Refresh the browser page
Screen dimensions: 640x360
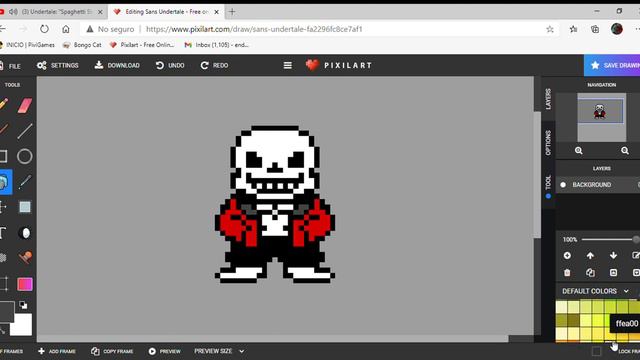coord(44,29)
